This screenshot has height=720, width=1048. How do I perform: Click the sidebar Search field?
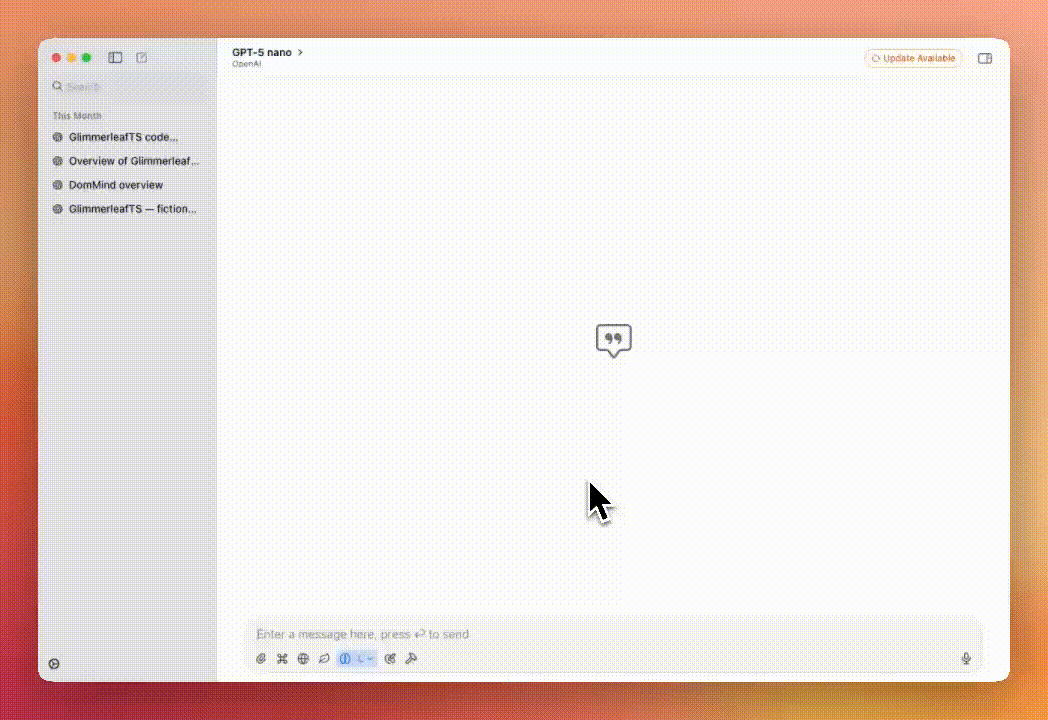coord(130,87)
